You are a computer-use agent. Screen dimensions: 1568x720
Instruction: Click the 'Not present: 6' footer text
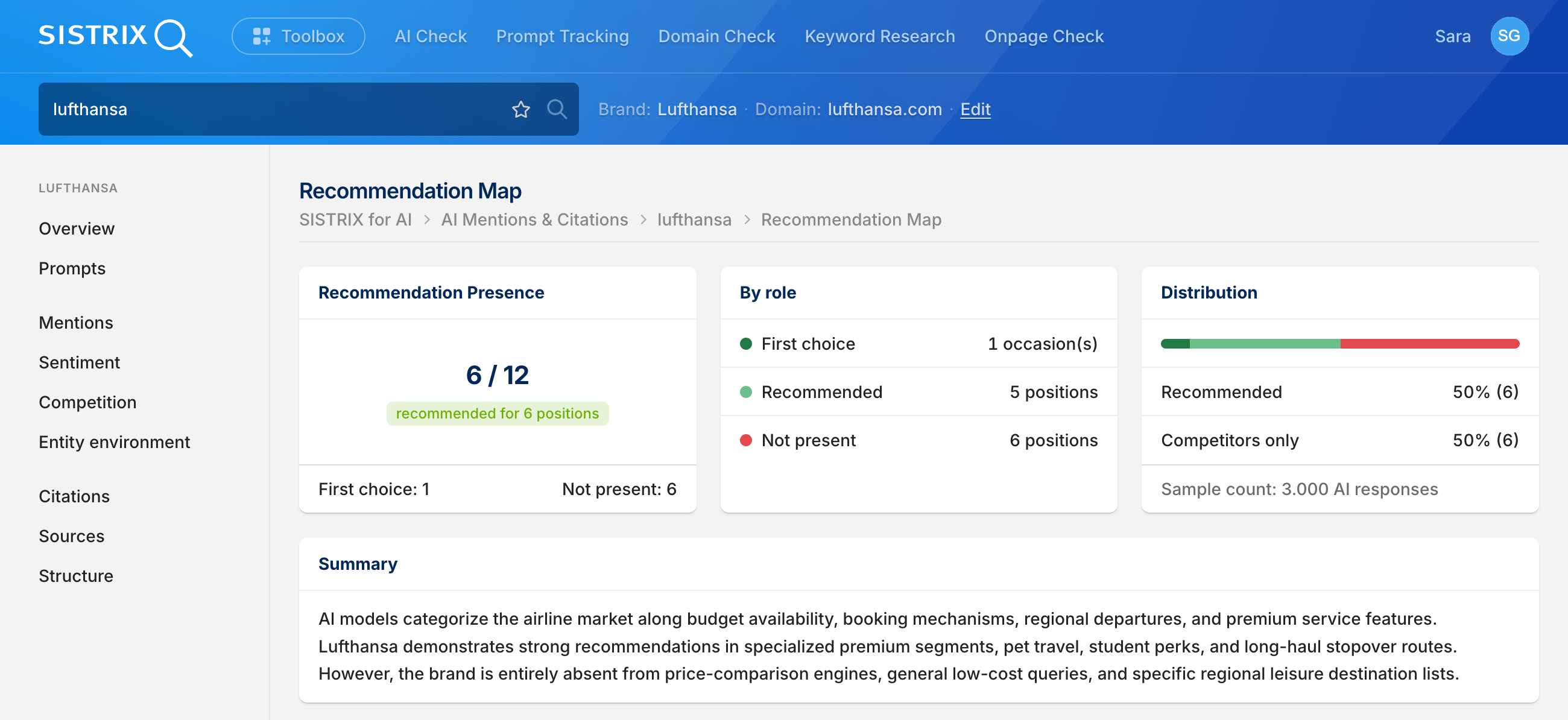tap(619, 489)
